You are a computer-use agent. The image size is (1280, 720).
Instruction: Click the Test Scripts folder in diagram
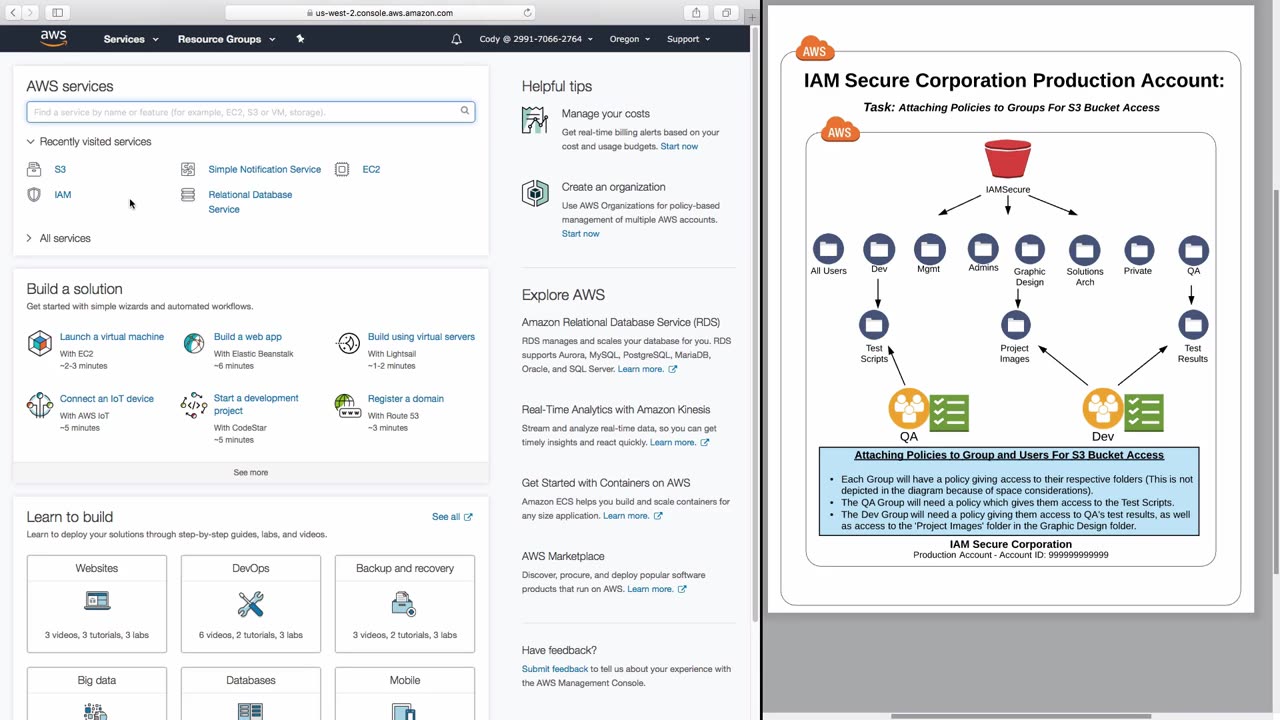874,325
